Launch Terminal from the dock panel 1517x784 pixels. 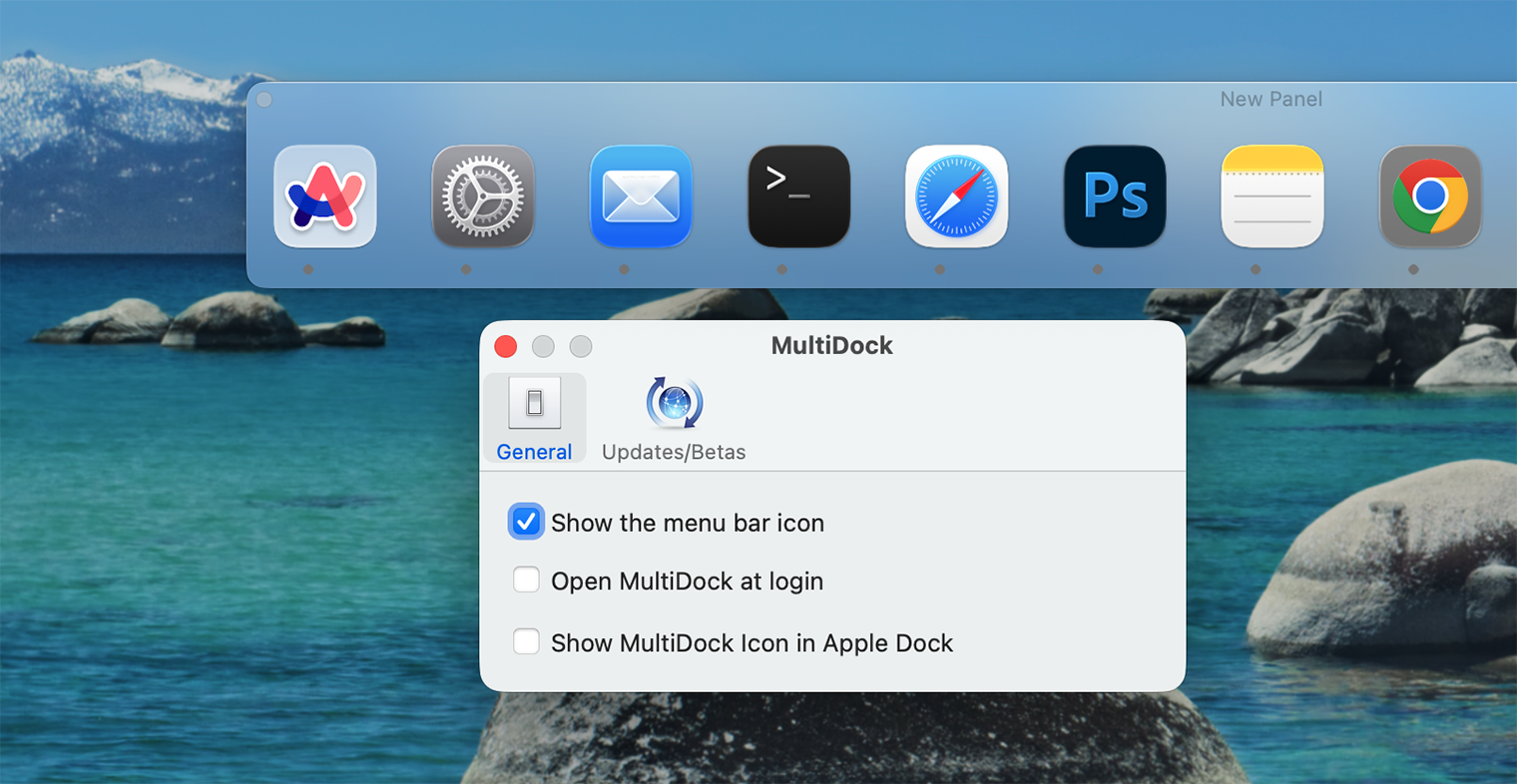[798, 196]
